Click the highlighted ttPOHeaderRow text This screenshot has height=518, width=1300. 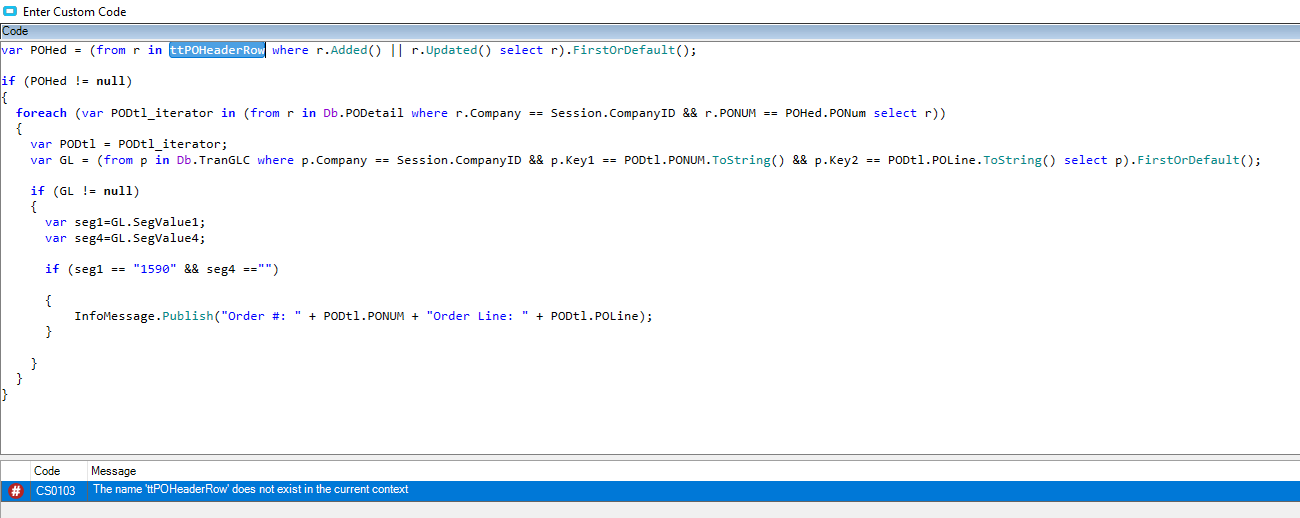(217, 50)
